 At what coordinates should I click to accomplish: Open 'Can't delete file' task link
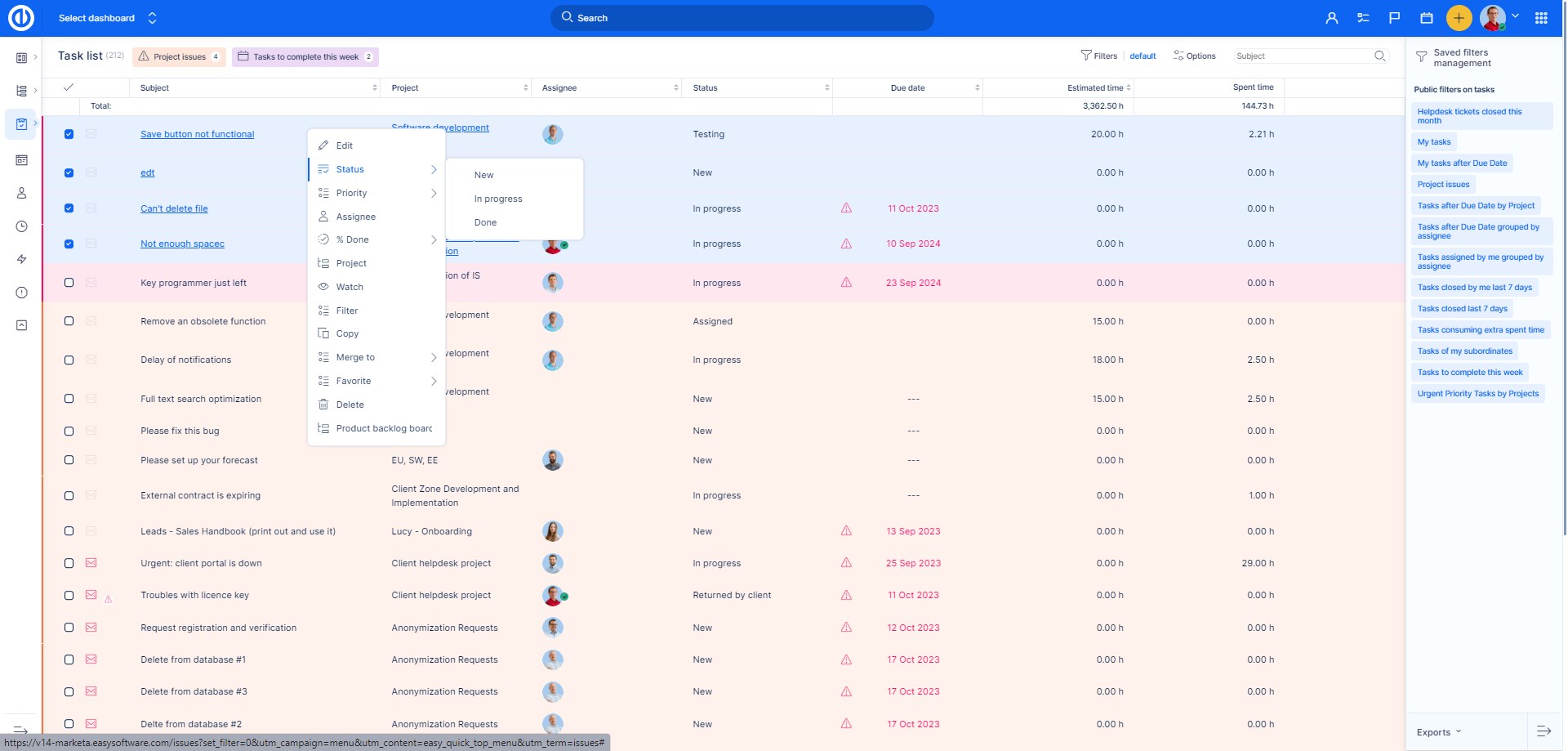coord(174,208)
